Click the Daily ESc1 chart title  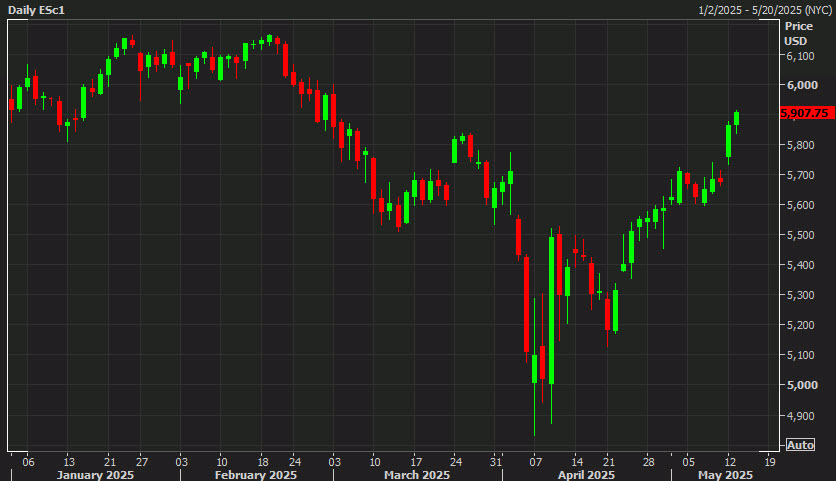point(36,10)
